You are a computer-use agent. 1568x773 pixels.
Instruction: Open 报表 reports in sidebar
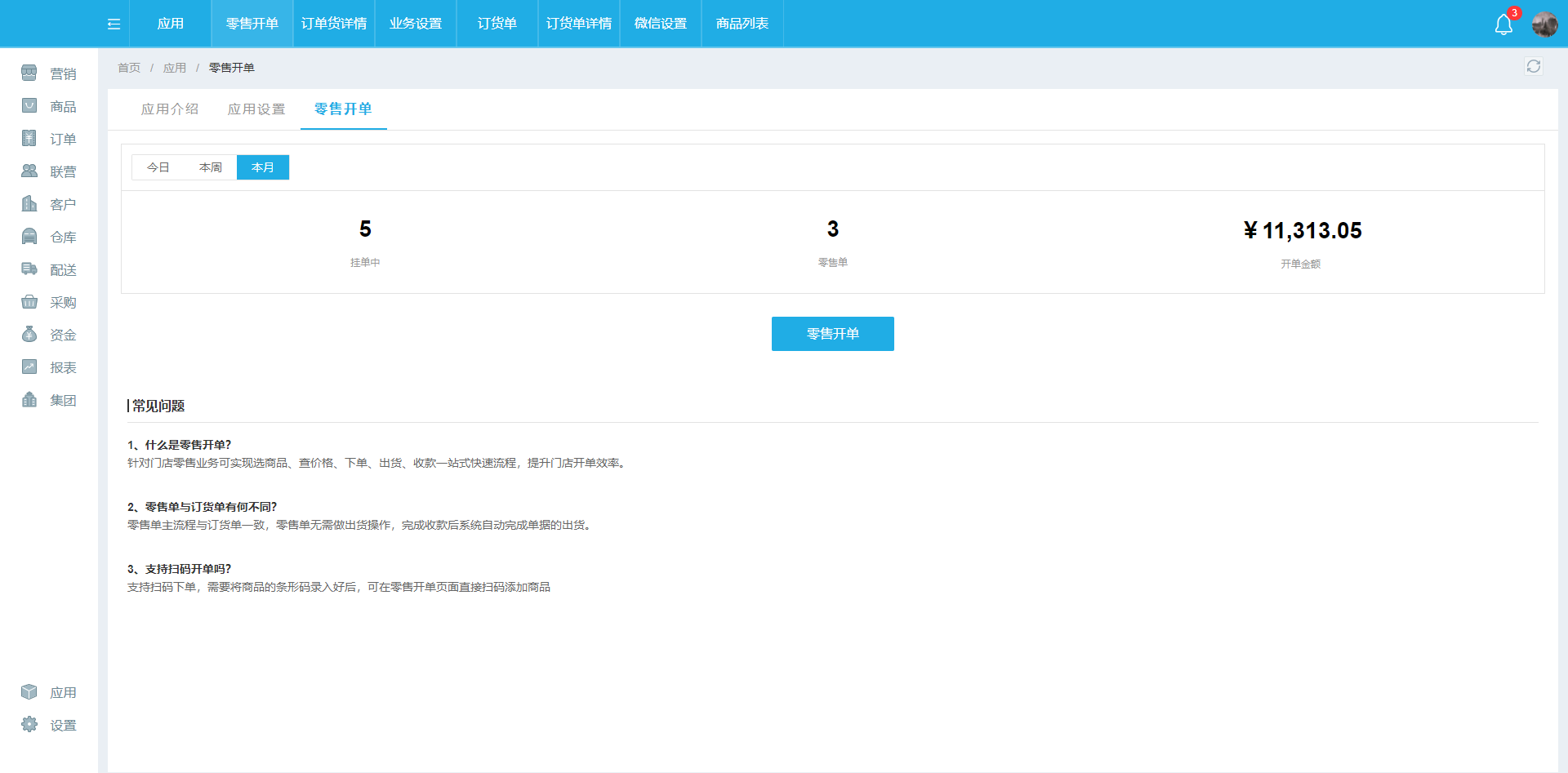coord(49,367)
